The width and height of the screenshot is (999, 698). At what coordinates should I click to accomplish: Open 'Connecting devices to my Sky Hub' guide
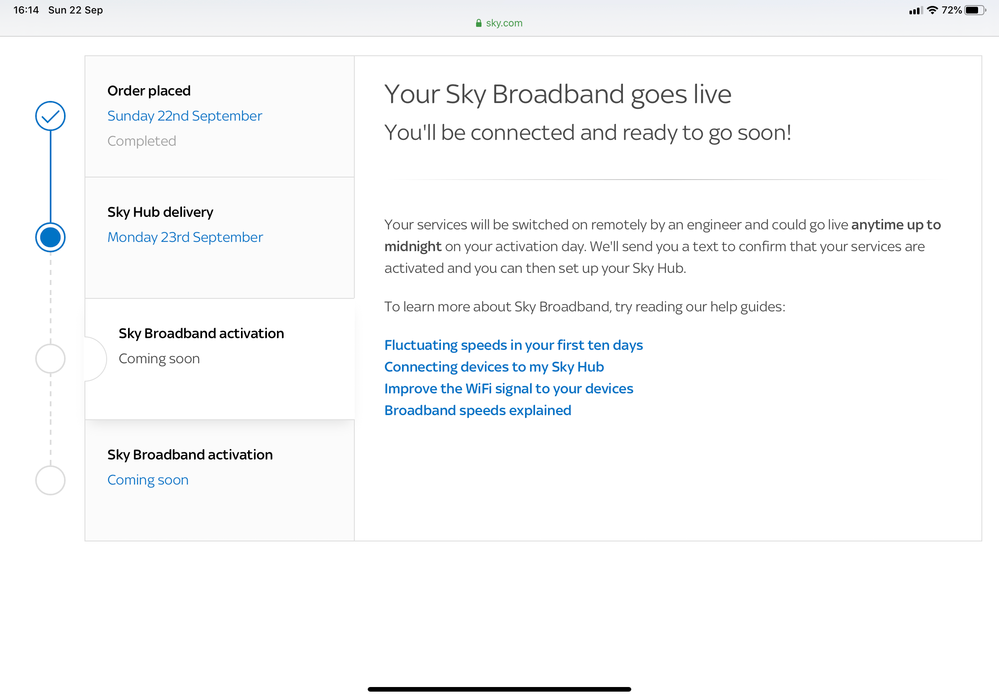pos(494,367)
